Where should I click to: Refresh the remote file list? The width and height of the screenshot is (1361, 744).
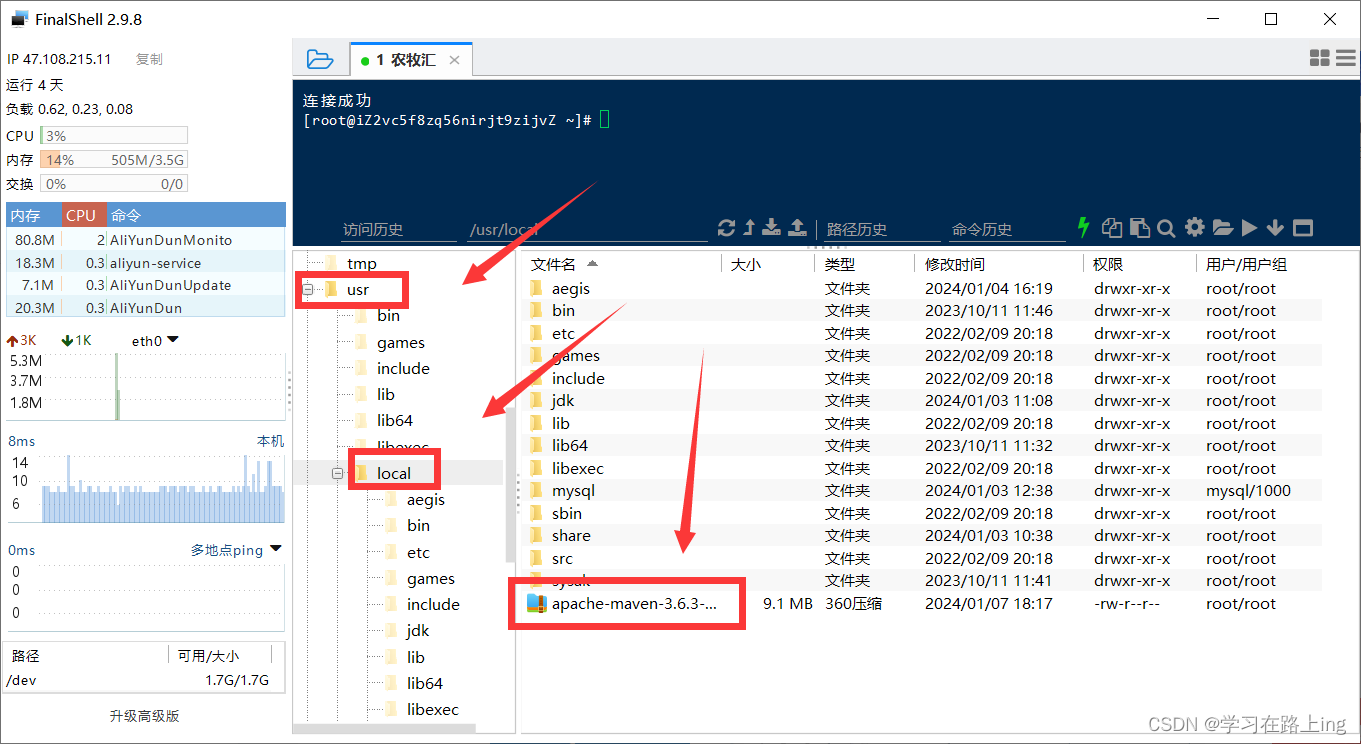pos(726,228)
